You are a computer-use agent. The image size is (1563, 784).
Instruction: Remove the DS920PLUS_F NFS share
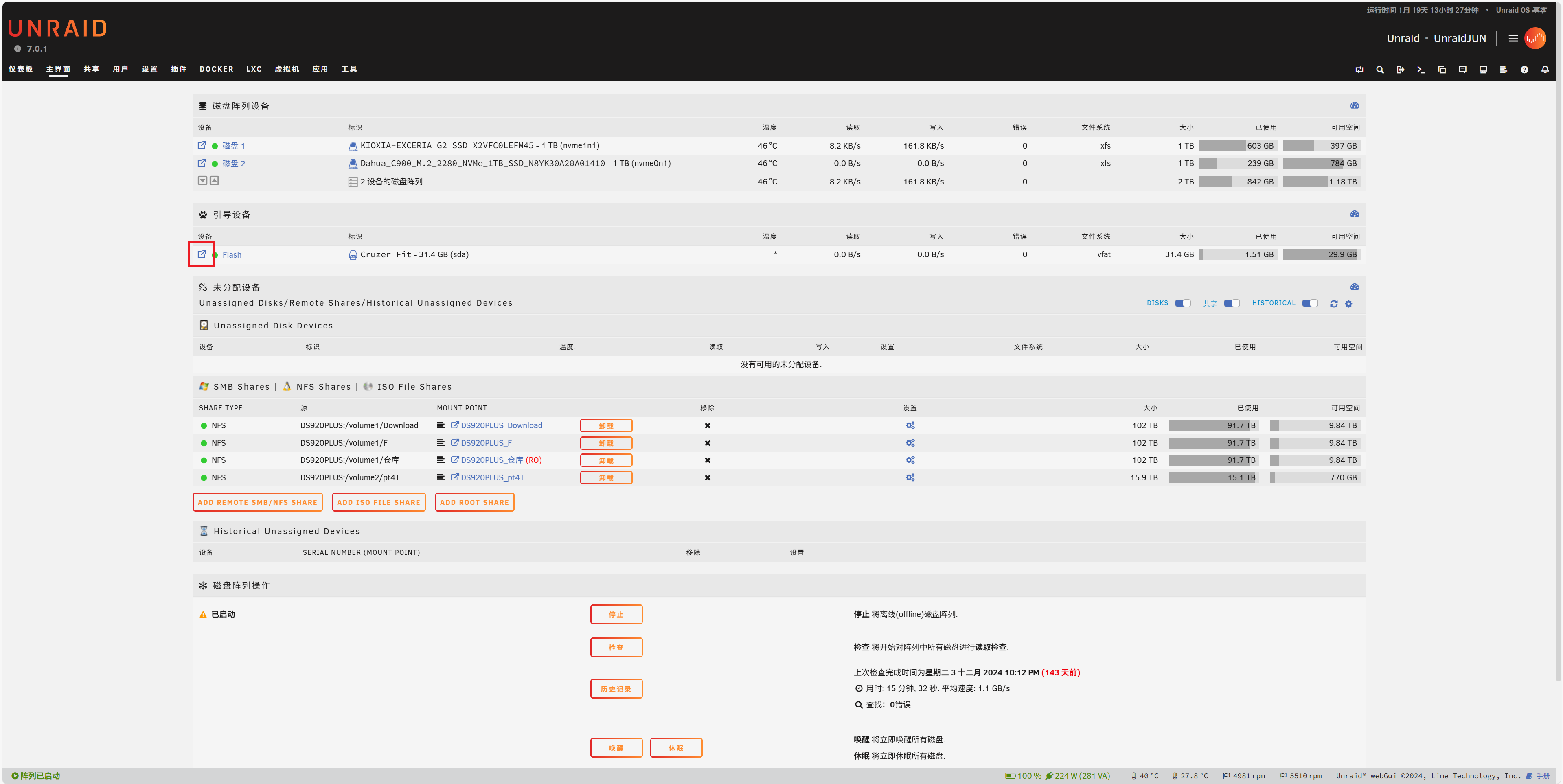(x=707, y=443)
